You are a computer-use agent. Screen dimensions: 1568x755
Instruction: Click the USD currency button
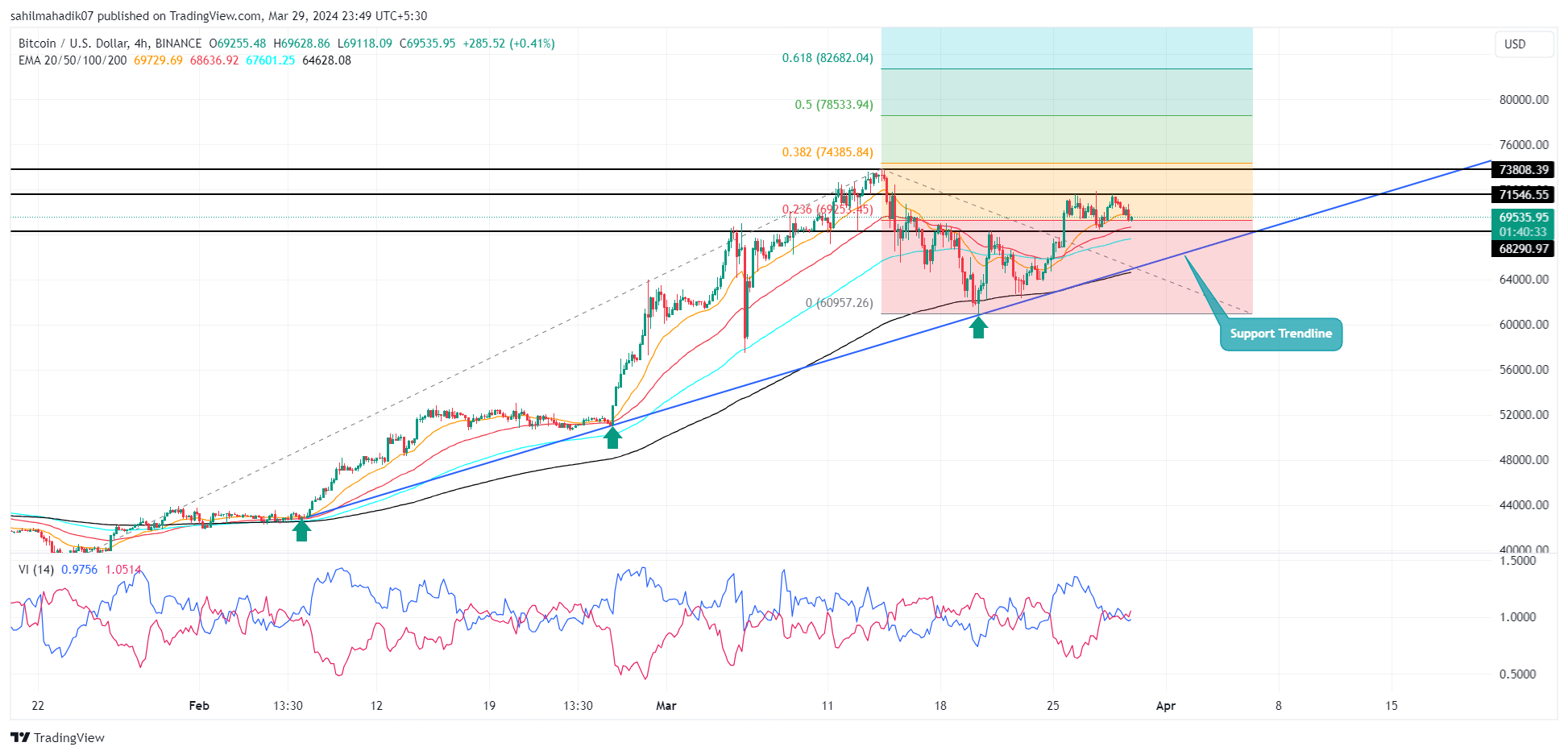1524,44
